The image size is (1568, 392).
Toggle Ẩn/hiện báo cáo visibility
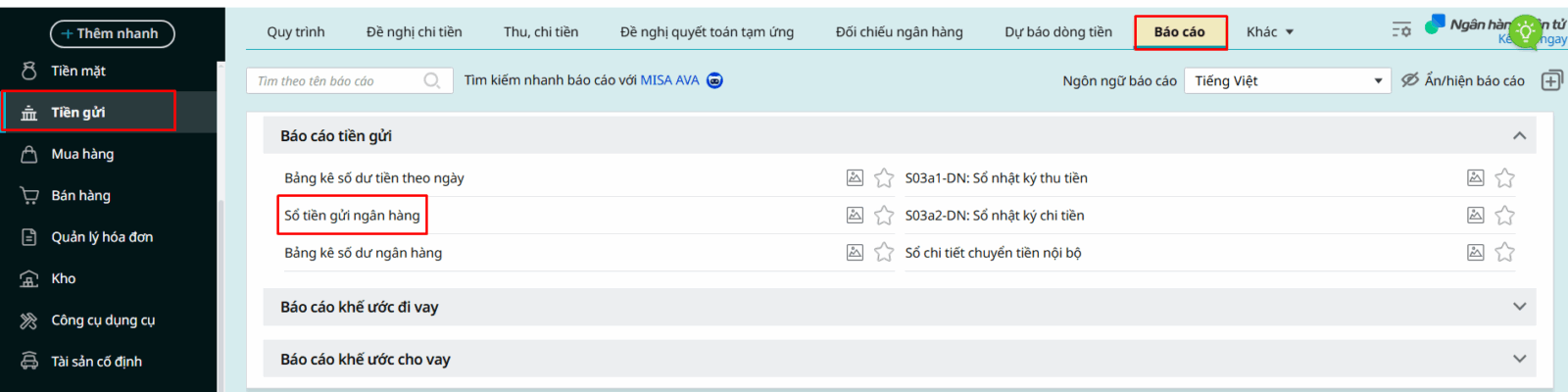[1462, 80]
